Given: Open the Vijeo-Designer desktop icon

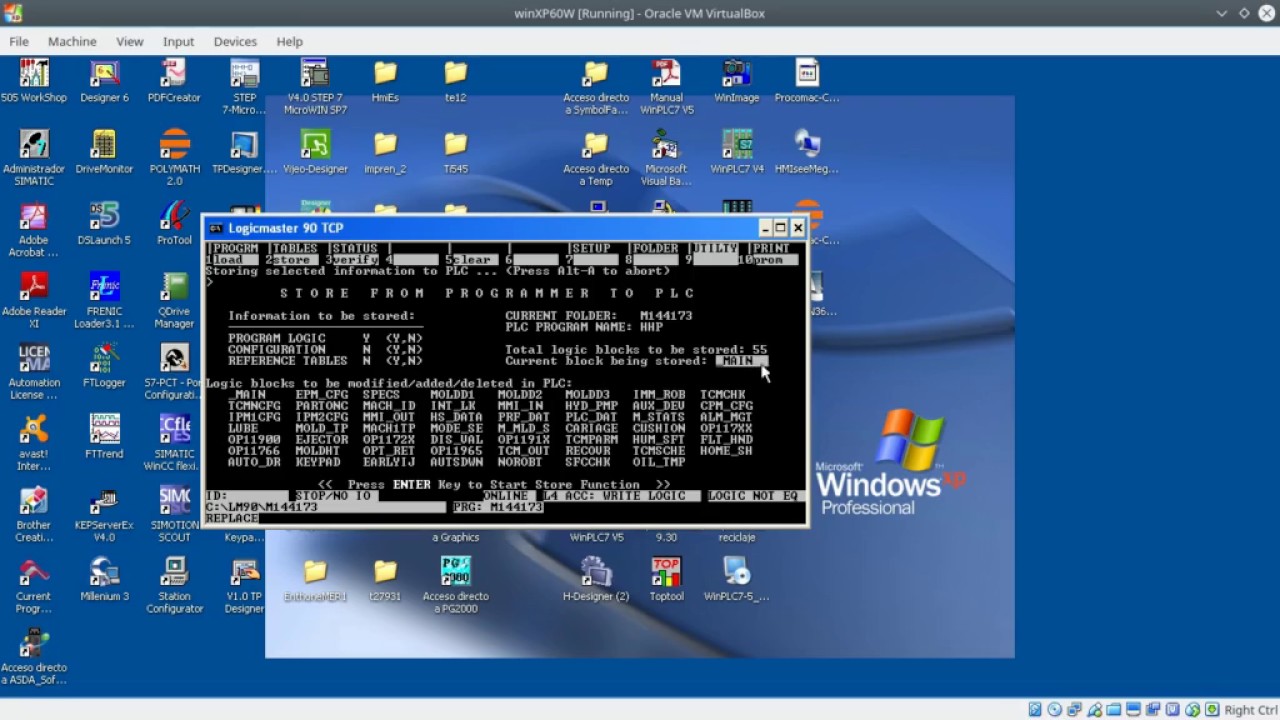Looking at the screenshot, I should tap(315, 152).
